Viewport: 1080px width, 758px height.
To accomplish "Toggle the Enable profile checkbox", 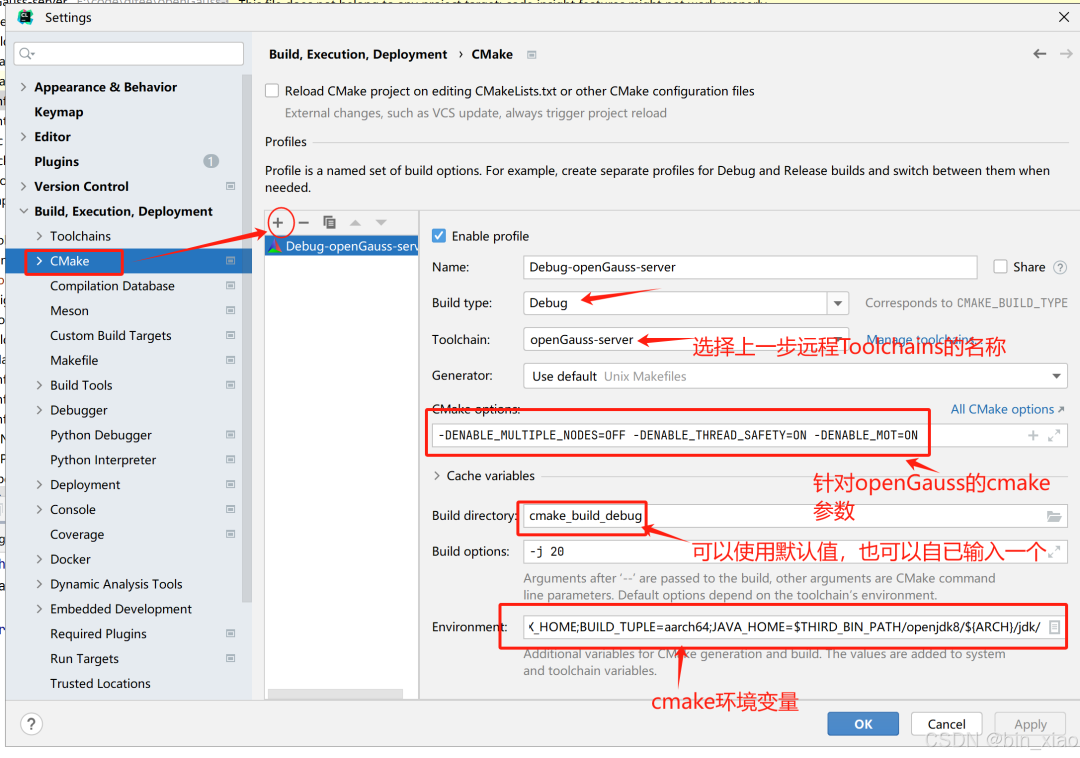I will click(439, 236).
